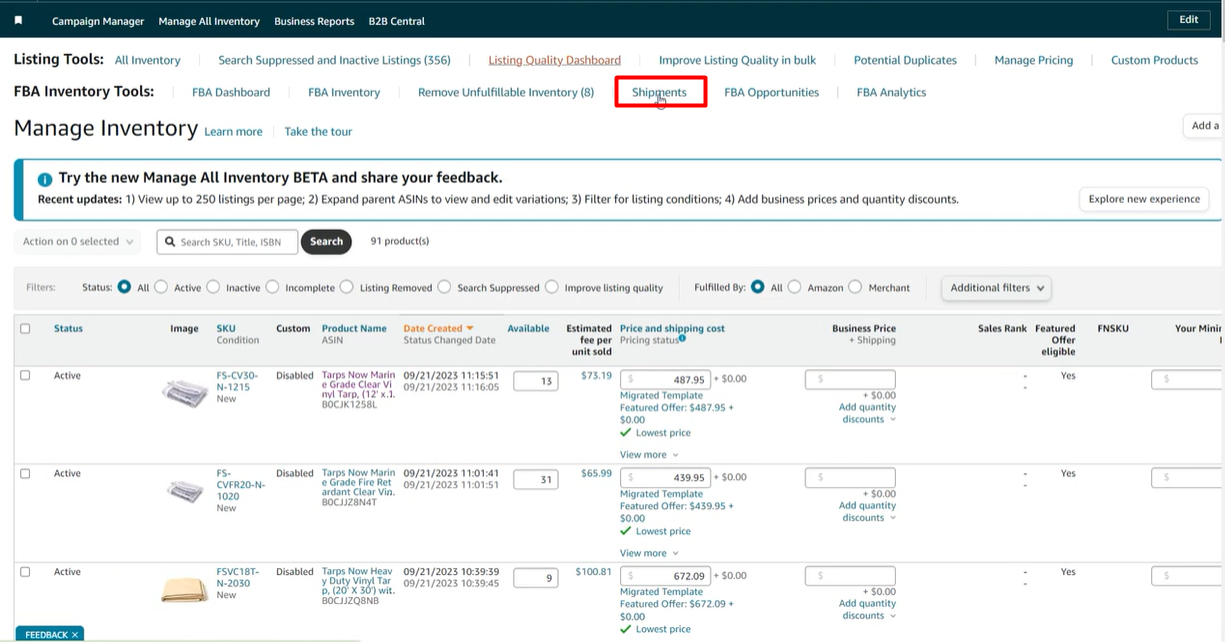The image size is (1225, 642).
Task: Open FBA Analytics
Action: tap(891, 92)
